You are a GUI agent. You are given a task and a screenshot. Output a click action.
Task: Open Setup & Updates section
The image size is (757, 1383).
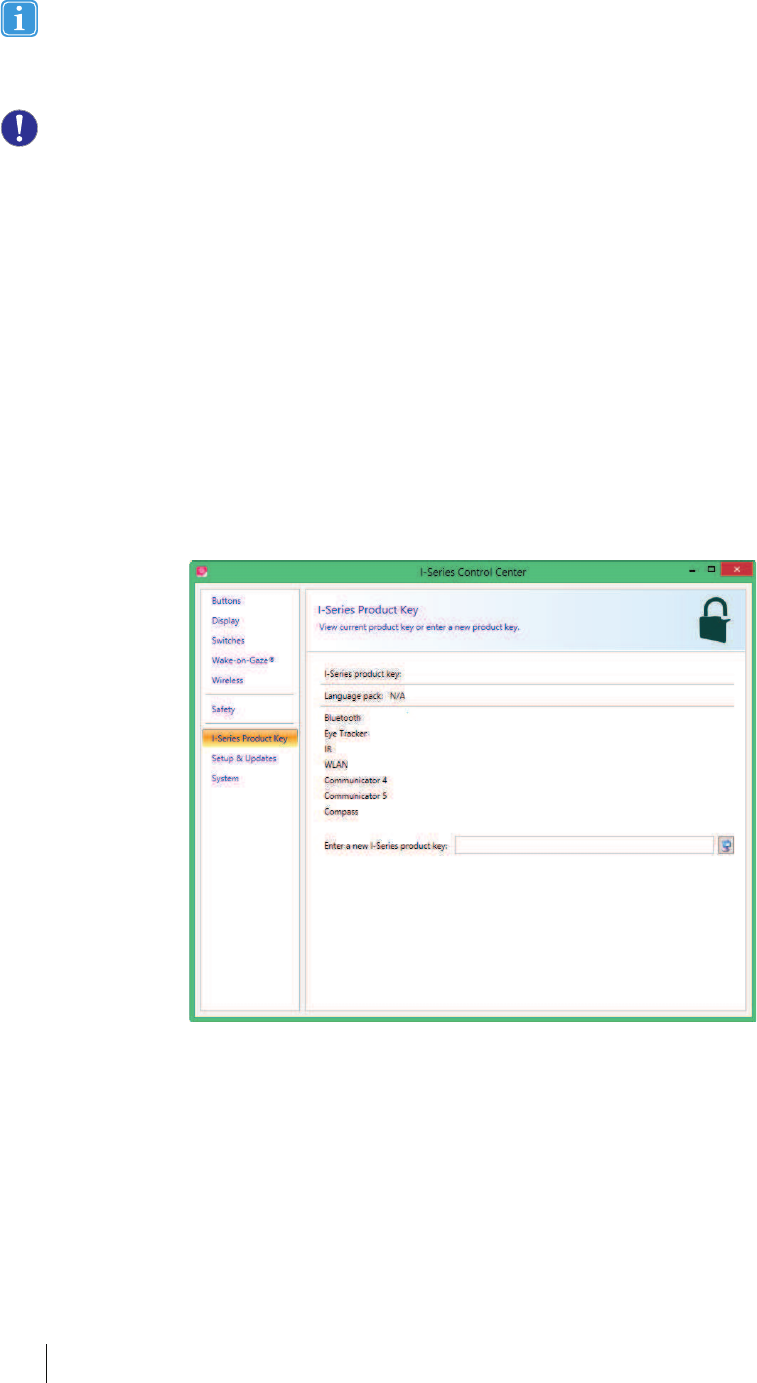[244, 758]
